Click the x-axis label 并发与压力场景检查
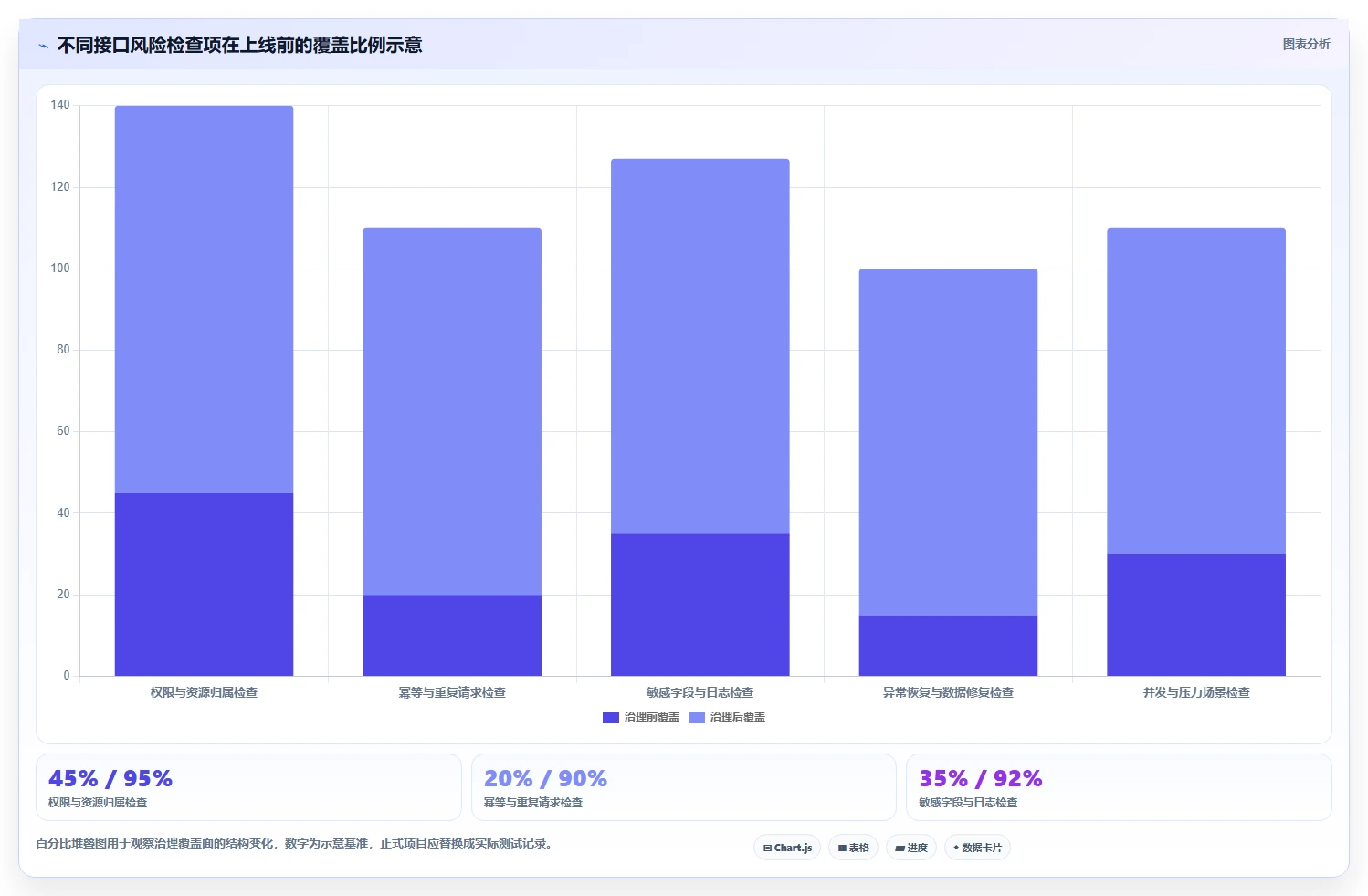The height and width of the screenshot is (896, 1368). pos(1196,692)
